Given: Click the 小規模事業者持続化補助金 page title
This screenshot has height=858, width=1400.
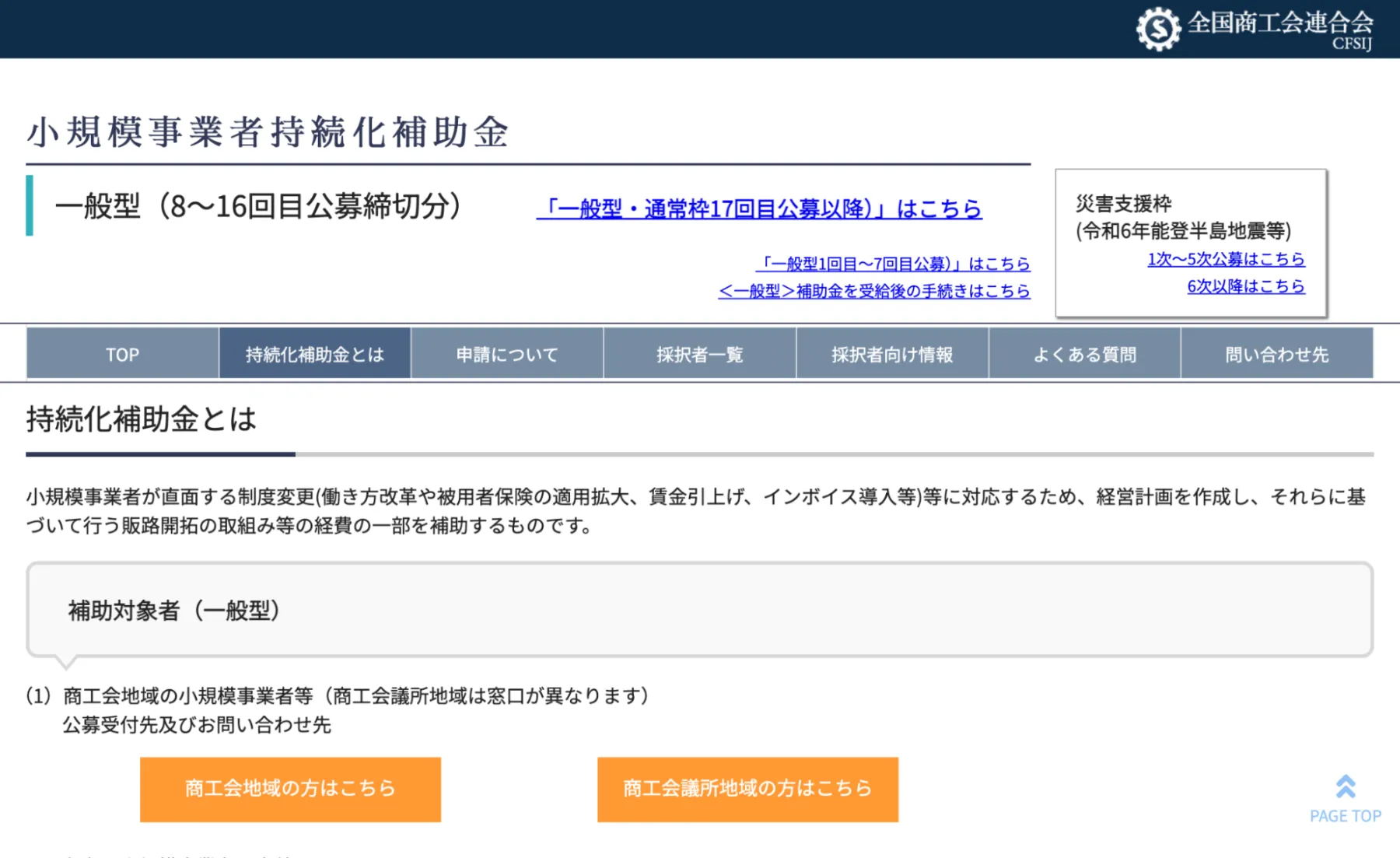Looking at the screenshot, I should [x=268, y=131].
